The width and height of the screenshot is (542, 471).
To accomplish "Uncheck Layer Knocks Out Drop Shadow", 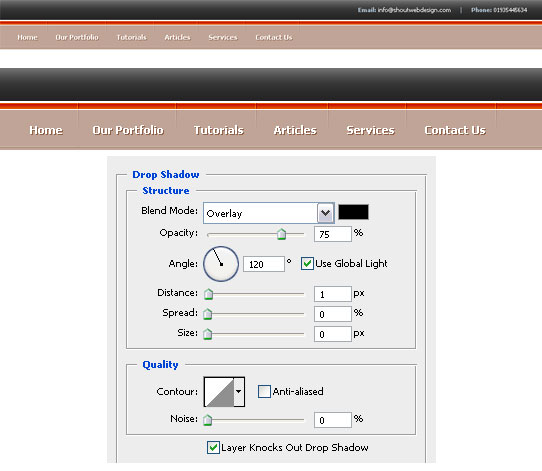I will (213, 447).
